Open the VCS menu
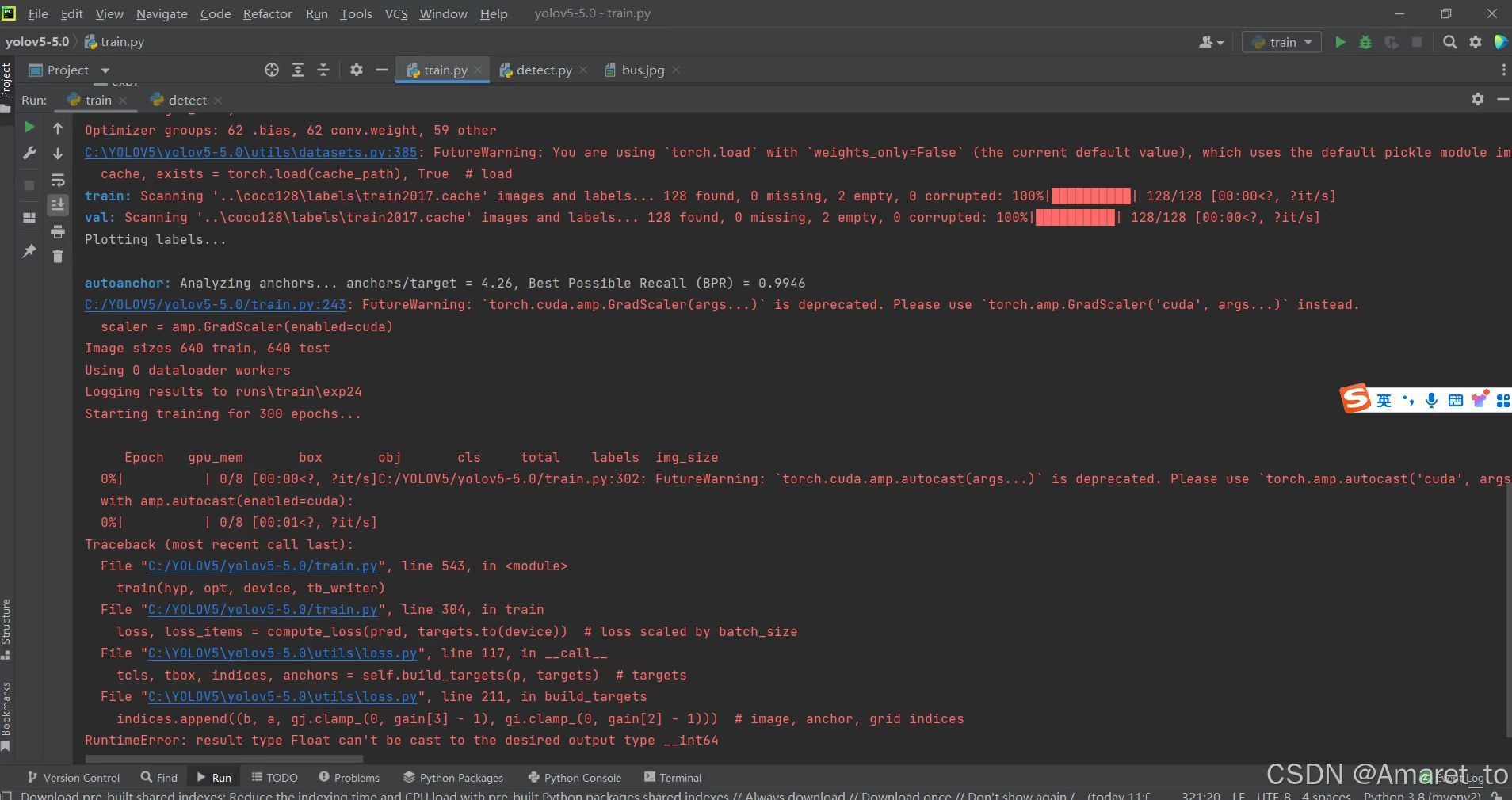This screenshot has height=800, width=1512. coord(396,13)
